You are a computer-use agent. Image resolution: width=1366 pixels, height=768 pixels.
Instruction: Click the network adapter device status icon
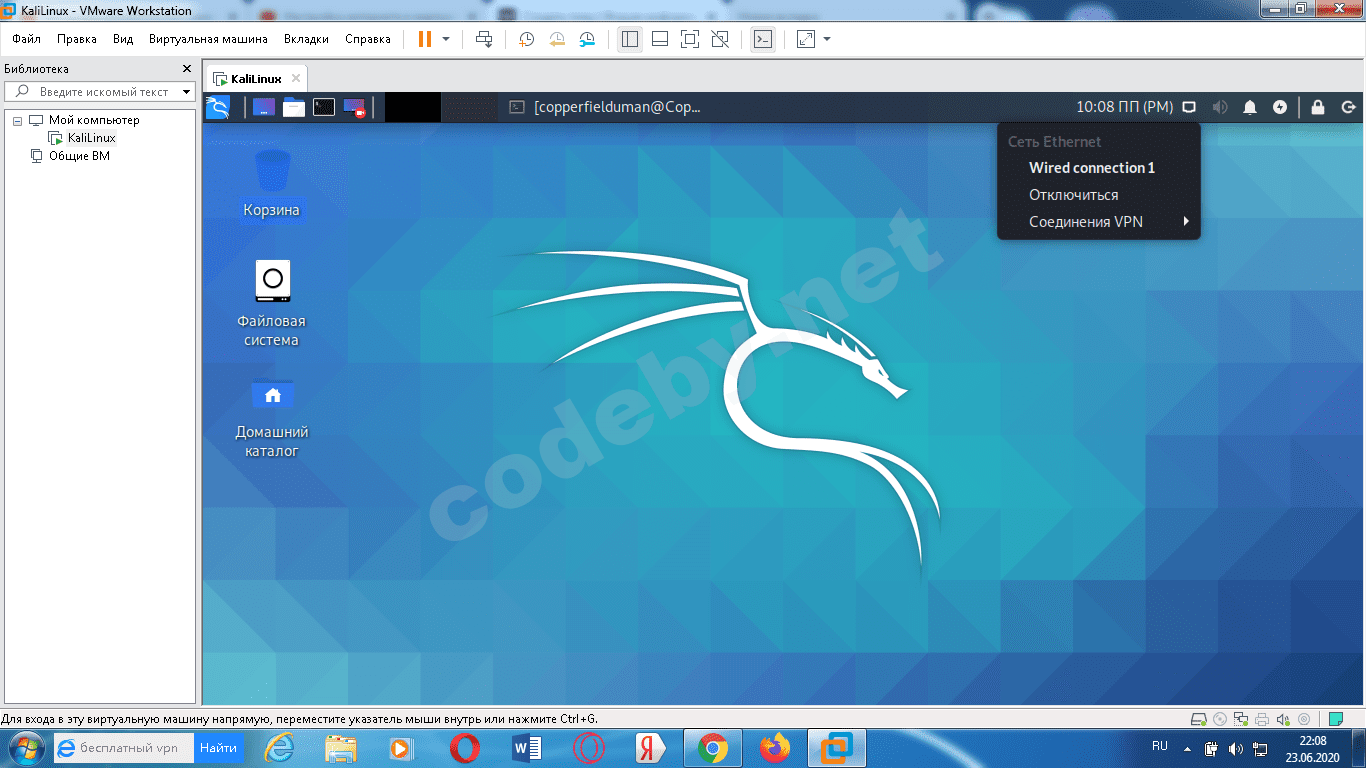1241,719
